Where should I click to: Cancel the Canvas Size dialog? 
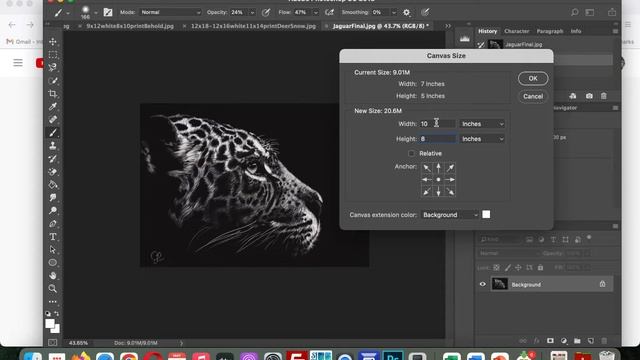click(533, 96)
